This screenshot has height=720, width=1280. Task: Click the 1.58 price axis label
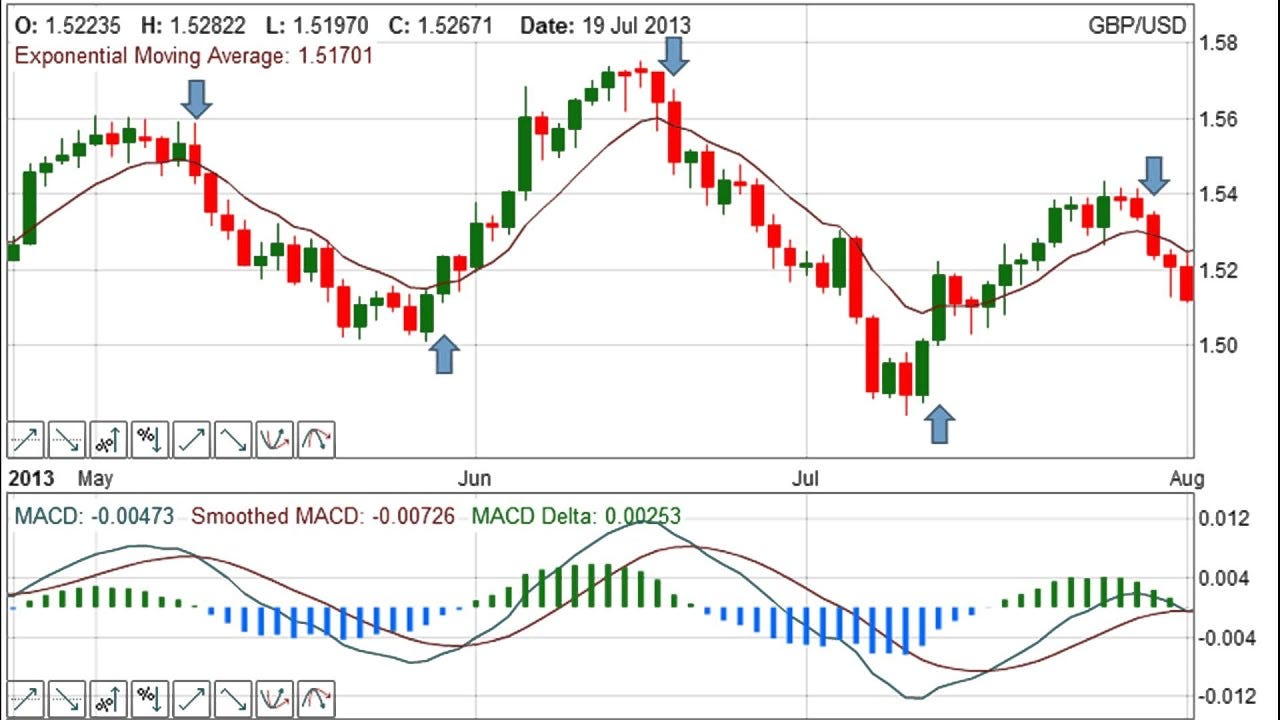pos(1218,43)
